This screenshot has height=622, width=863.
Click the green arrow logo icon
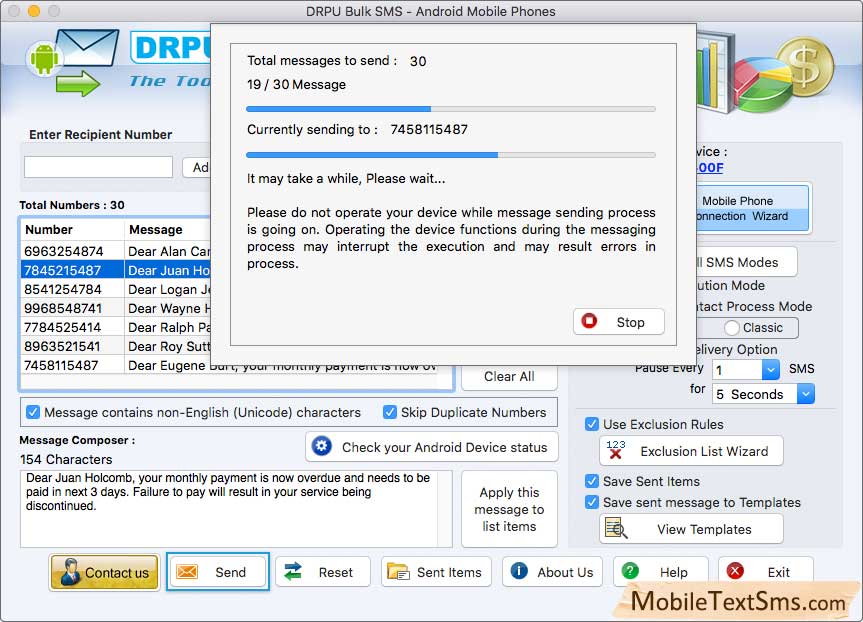point(78,83)
